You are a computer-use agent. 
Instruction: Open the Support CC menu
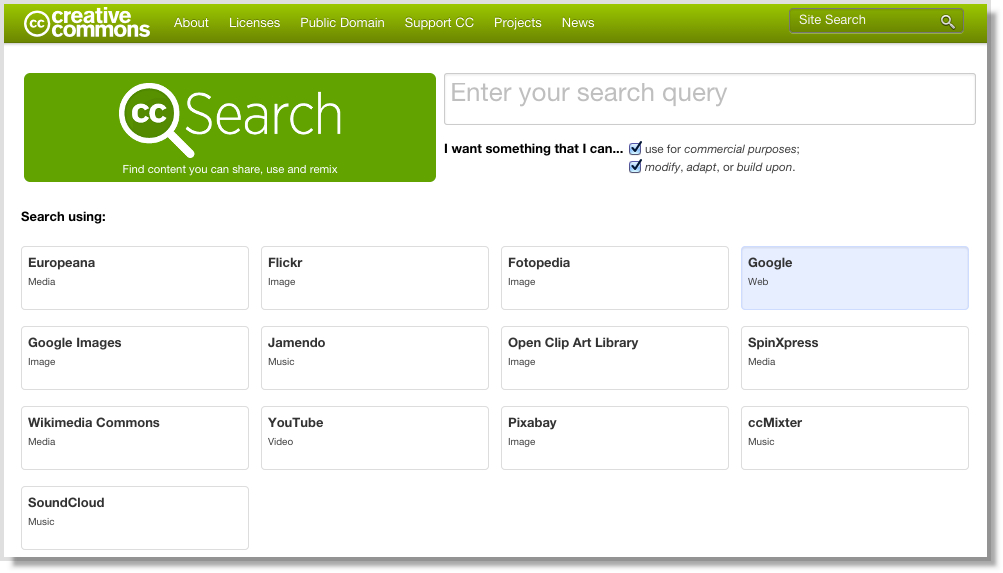[439, 22]
